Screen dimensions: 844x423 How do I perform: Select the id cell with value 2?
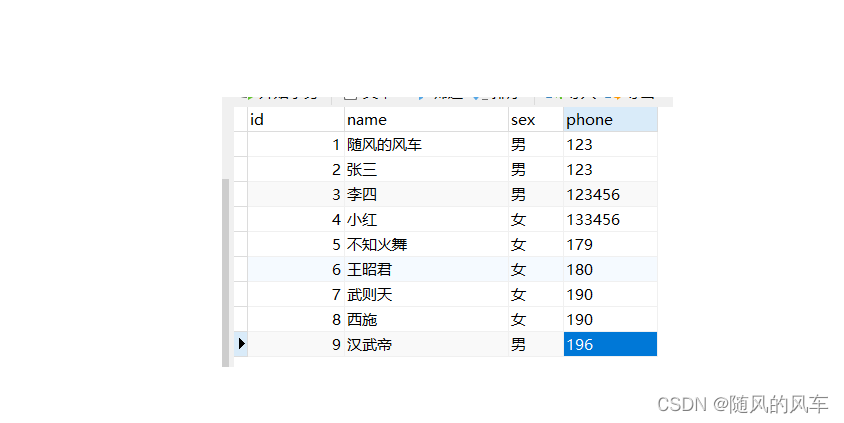pyautogui.click(x=296, y=170)
